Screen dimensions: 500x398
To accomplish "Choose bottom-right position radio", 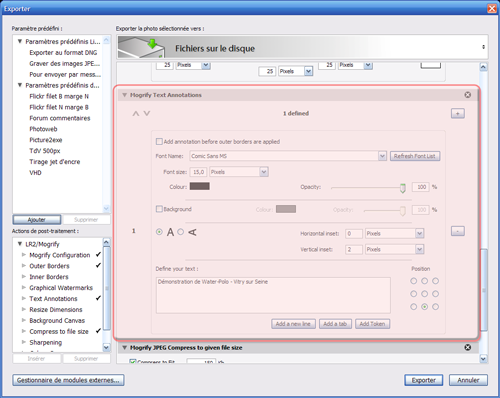I will point(435,307).
